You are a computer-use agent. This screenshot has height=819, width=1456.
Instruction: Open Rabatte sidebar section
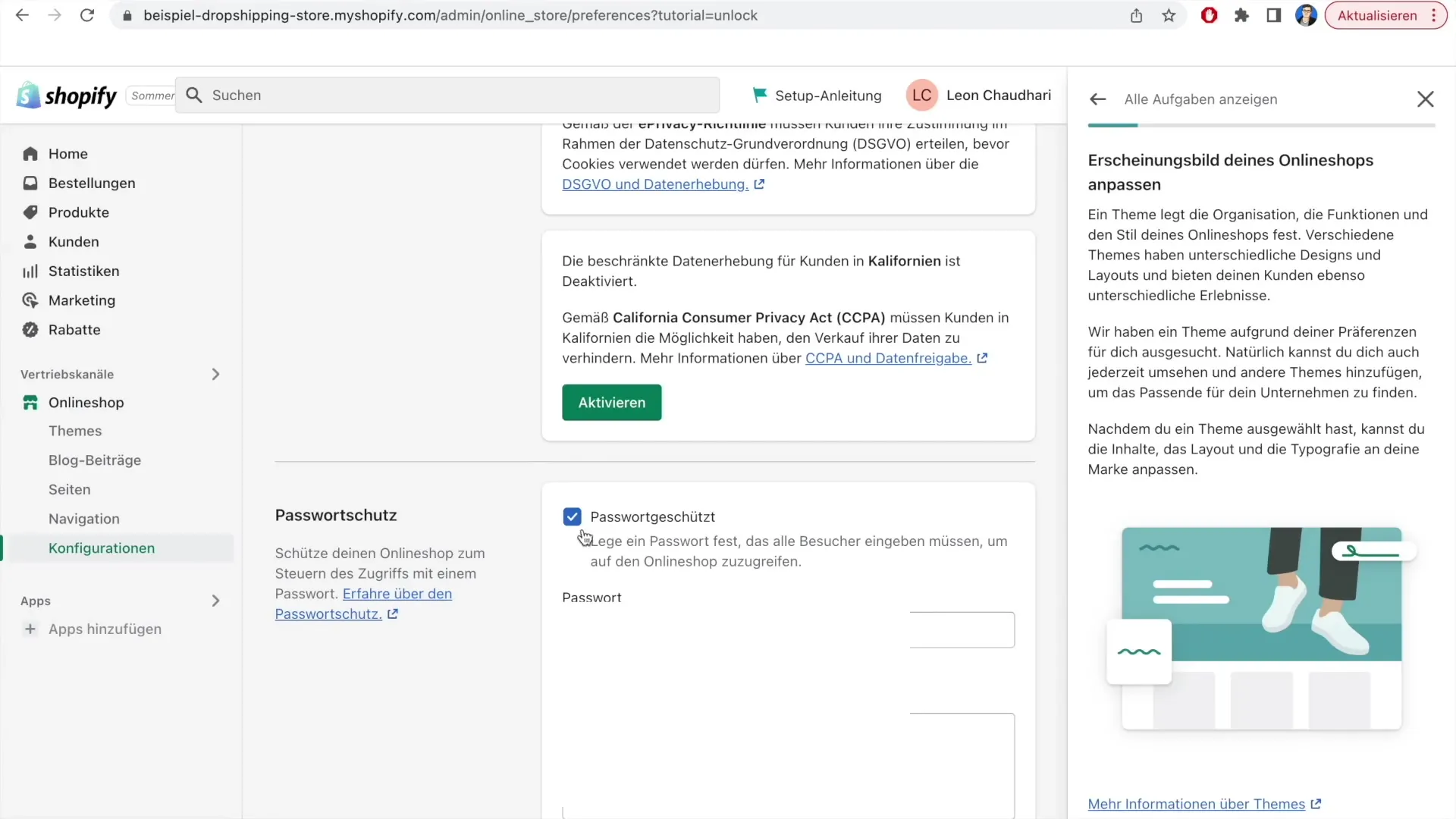(x=74, y=329)
